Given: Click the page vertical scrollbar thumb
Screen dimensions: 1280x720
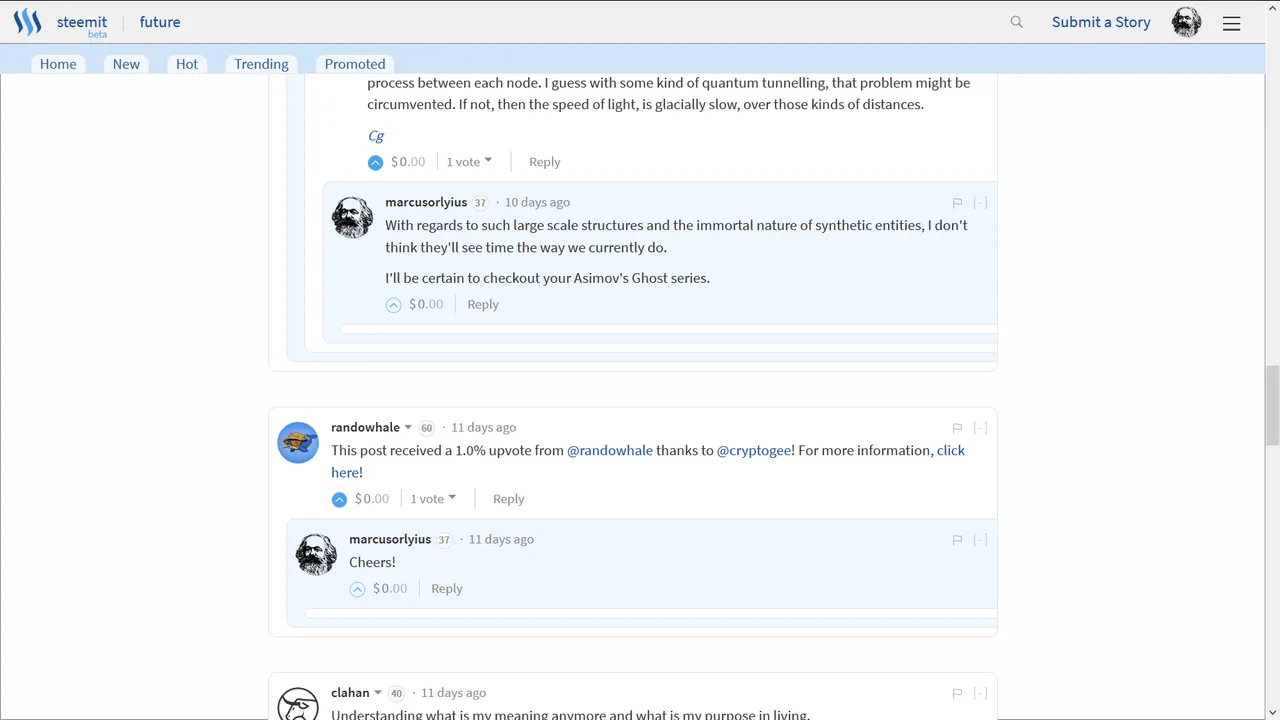Looking at the screenshot, I should [x=1272, y=405].
